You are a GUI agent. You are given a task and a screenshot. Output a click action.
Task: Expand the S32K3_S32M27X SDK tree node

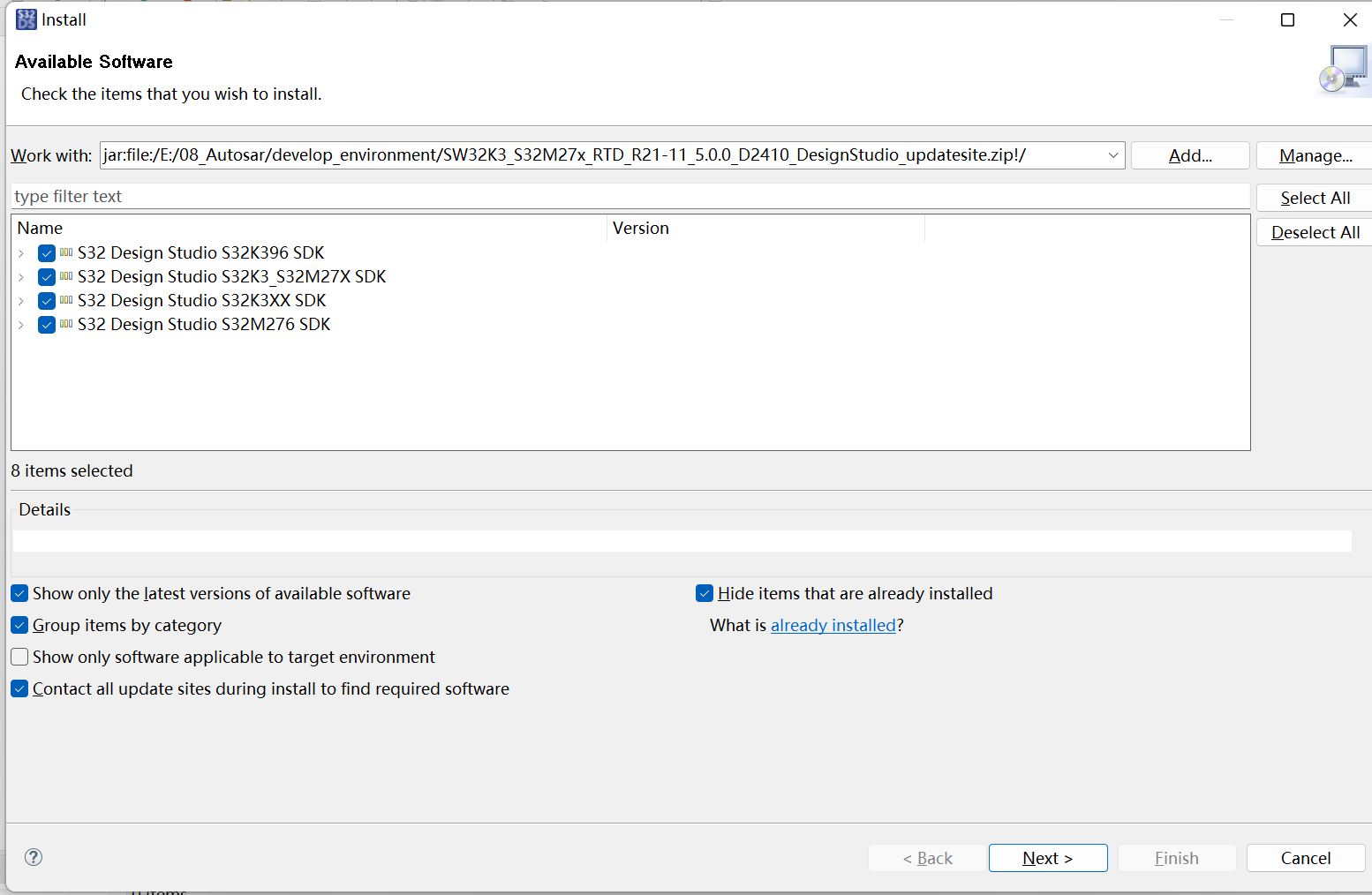pyautogui.click(x=21, y=277)
